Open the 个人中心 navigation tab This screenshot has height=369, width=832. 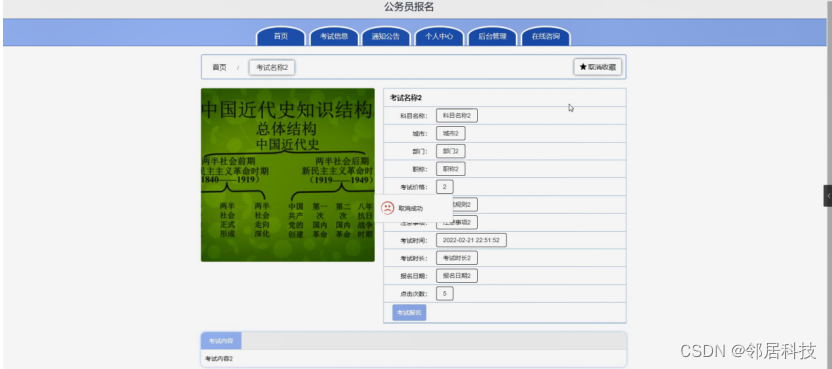(439, 36)
